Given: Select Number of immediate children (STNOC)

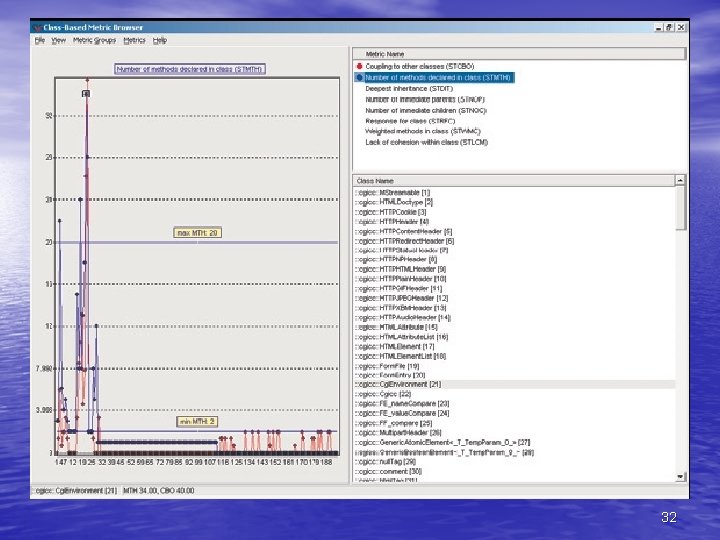Looking at the screenshot, I should point(426,111).
